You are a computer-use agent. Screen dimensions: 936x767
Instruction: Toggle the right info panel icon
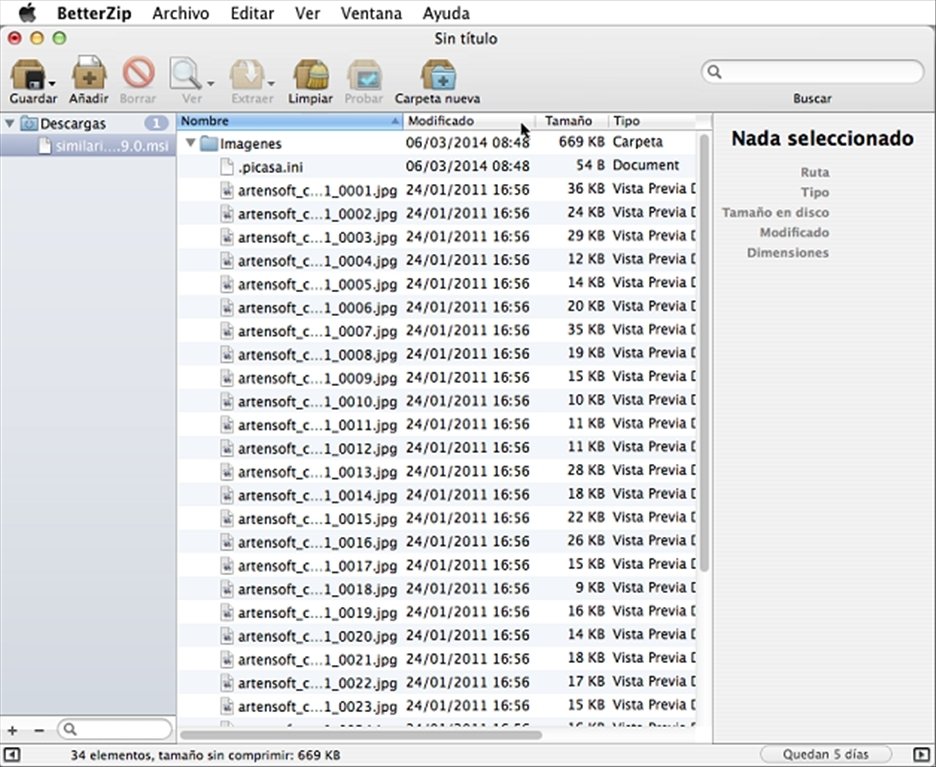click(x=922, y=754)
